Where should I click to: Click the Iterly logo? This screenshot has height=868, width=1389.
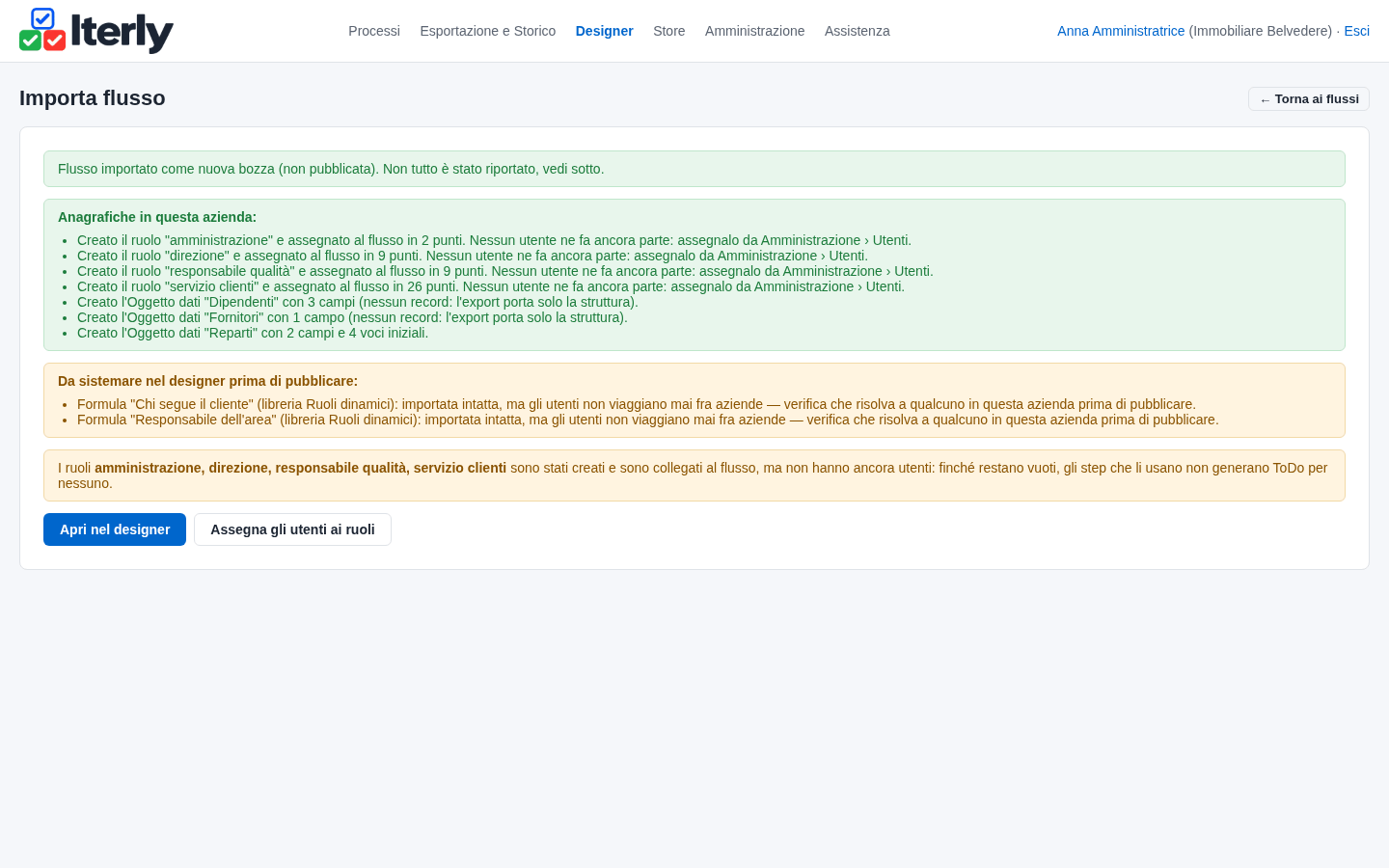[x=96, y=31]
